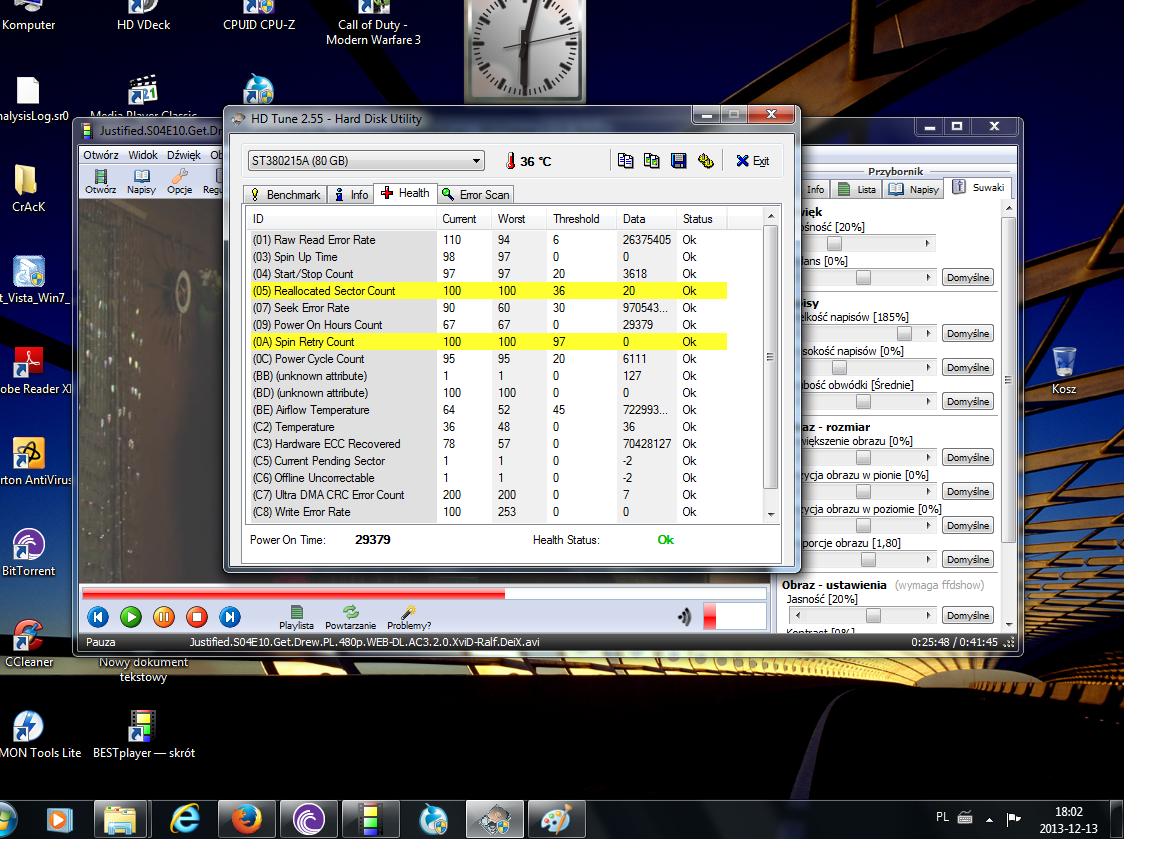Click the next track button in BESTplayer
Viewport: 1152px width, 864px height.
coord(230,617)
